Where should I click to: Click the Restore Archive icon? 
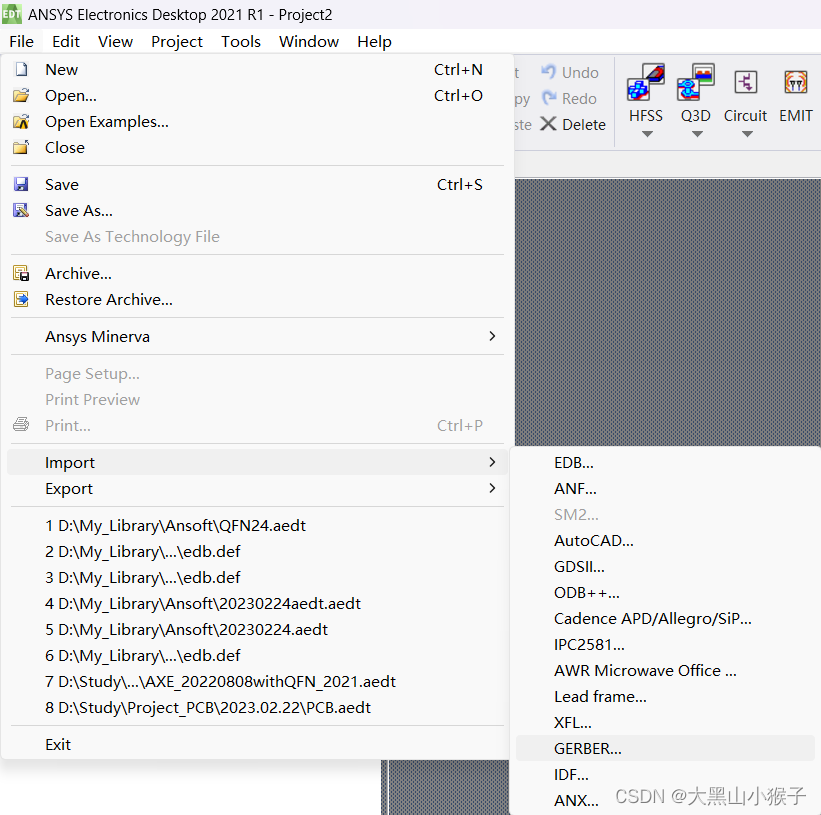tap(21, 299)
